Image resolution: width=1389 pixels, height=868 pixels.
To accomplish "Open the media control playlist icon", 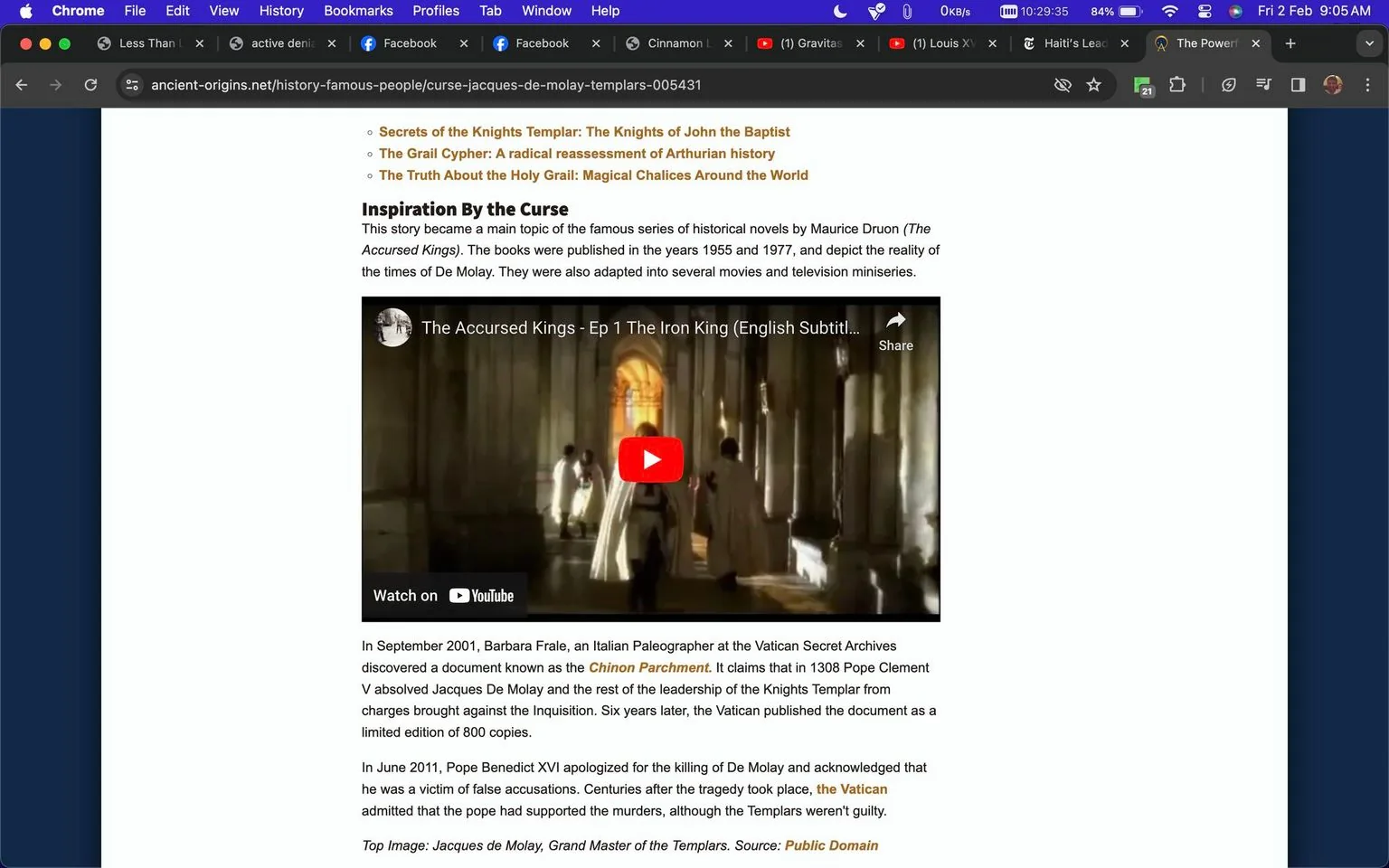I will [1263, 85].
